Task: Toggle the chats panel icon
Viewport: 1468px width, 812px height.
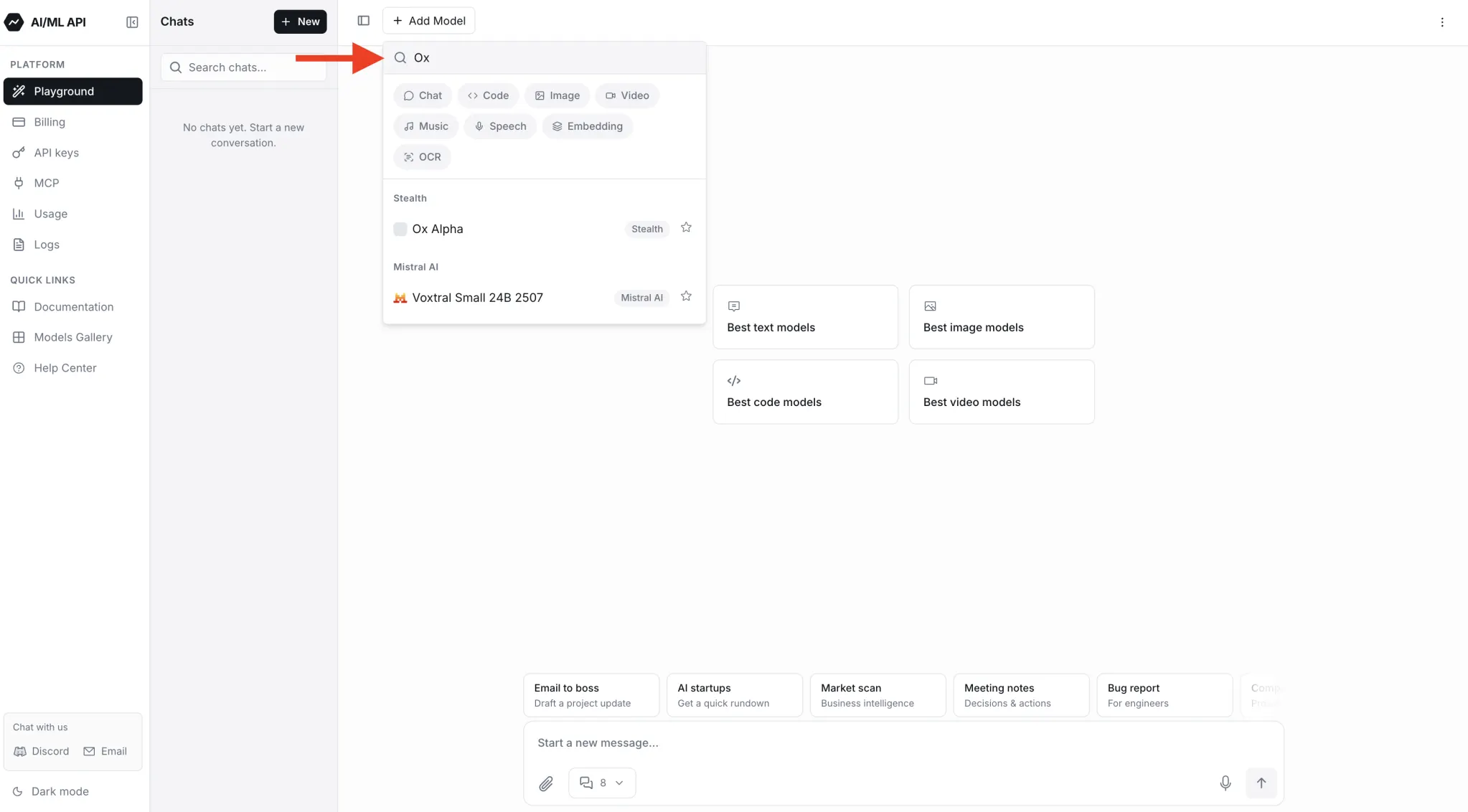Action: (364, 21)
